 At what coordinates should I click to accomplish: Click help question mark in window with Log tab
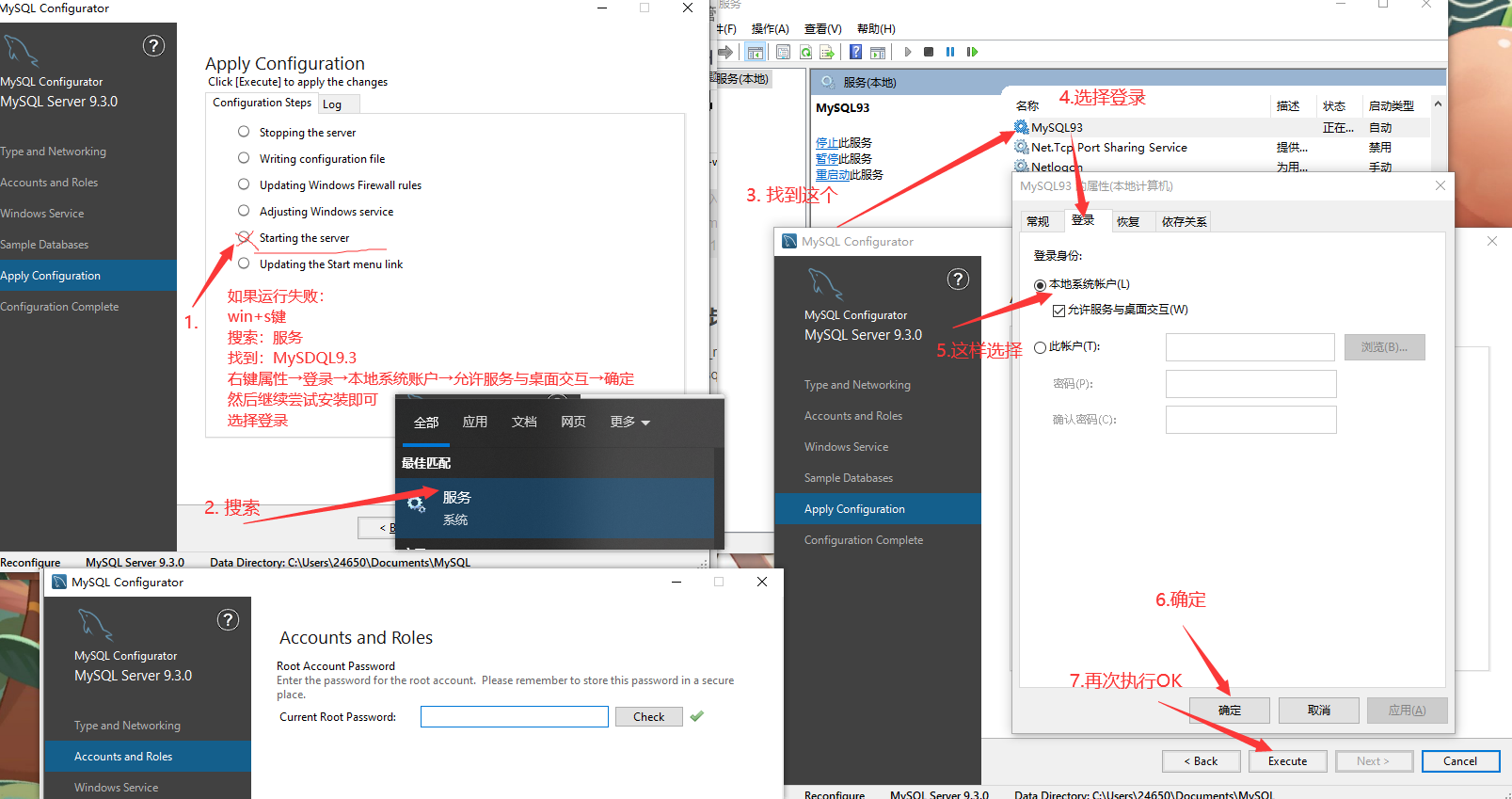point(153,45)
